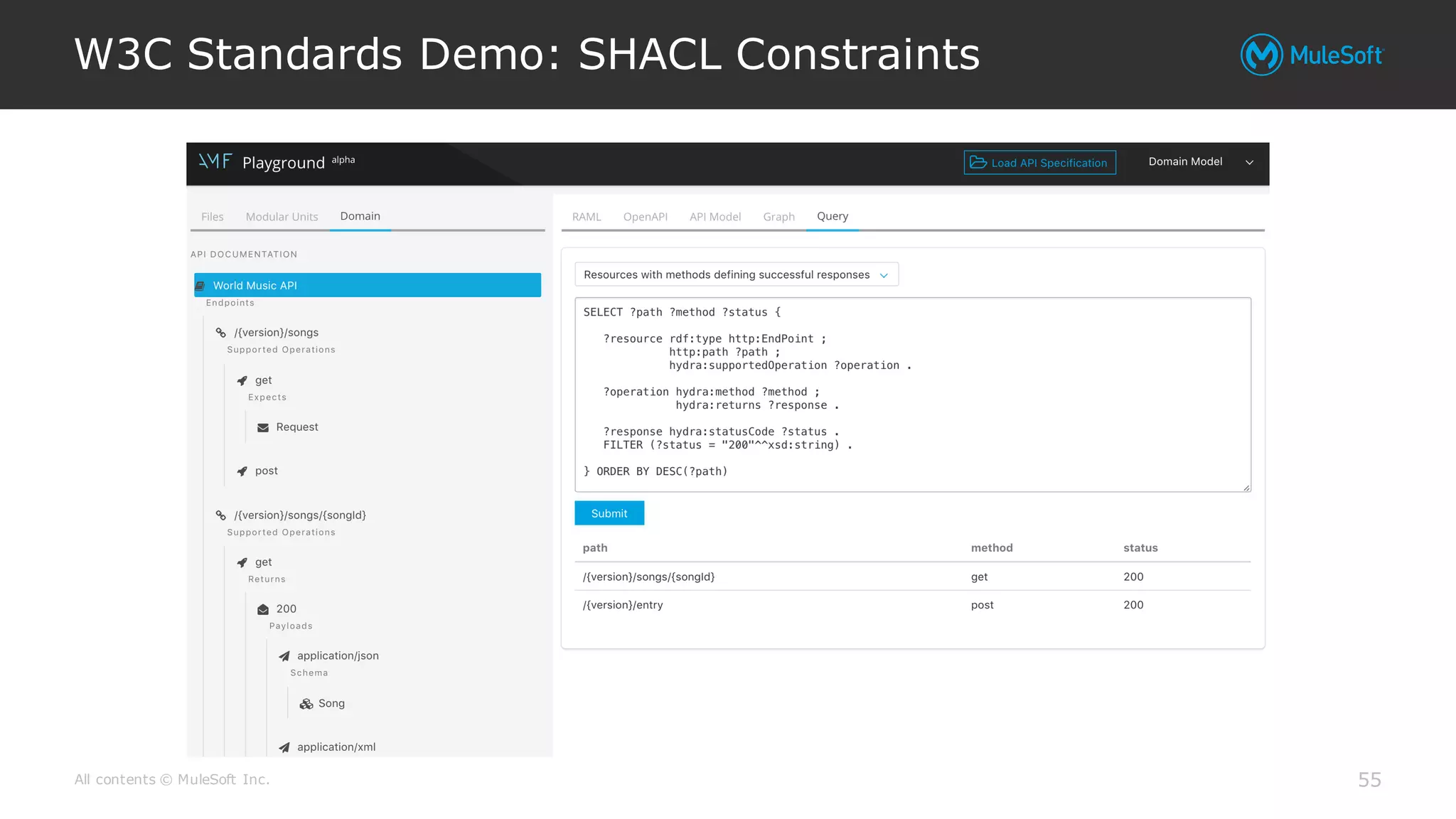Click the link icon beside /{version}/songs/{songId}
1456x819 pixels.
coord(221,515)
